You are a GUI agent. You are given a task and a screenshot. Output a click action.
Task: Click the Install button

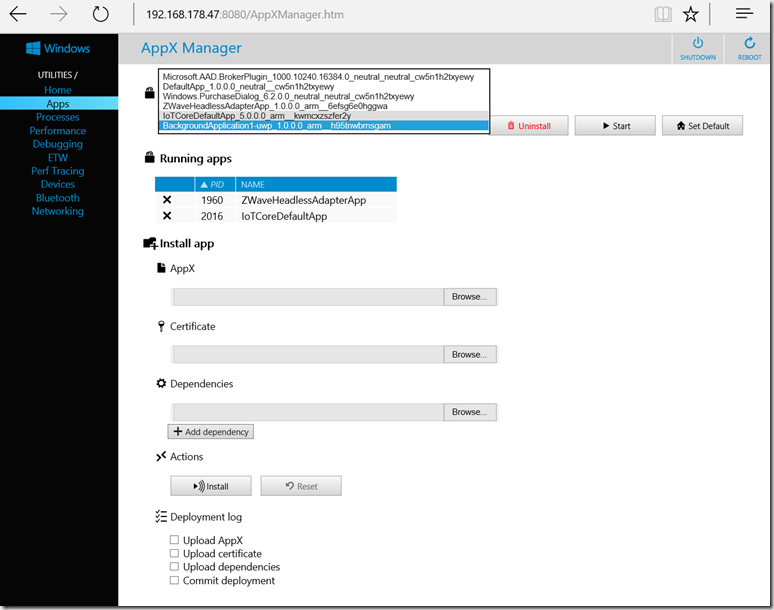pos(211,486)
